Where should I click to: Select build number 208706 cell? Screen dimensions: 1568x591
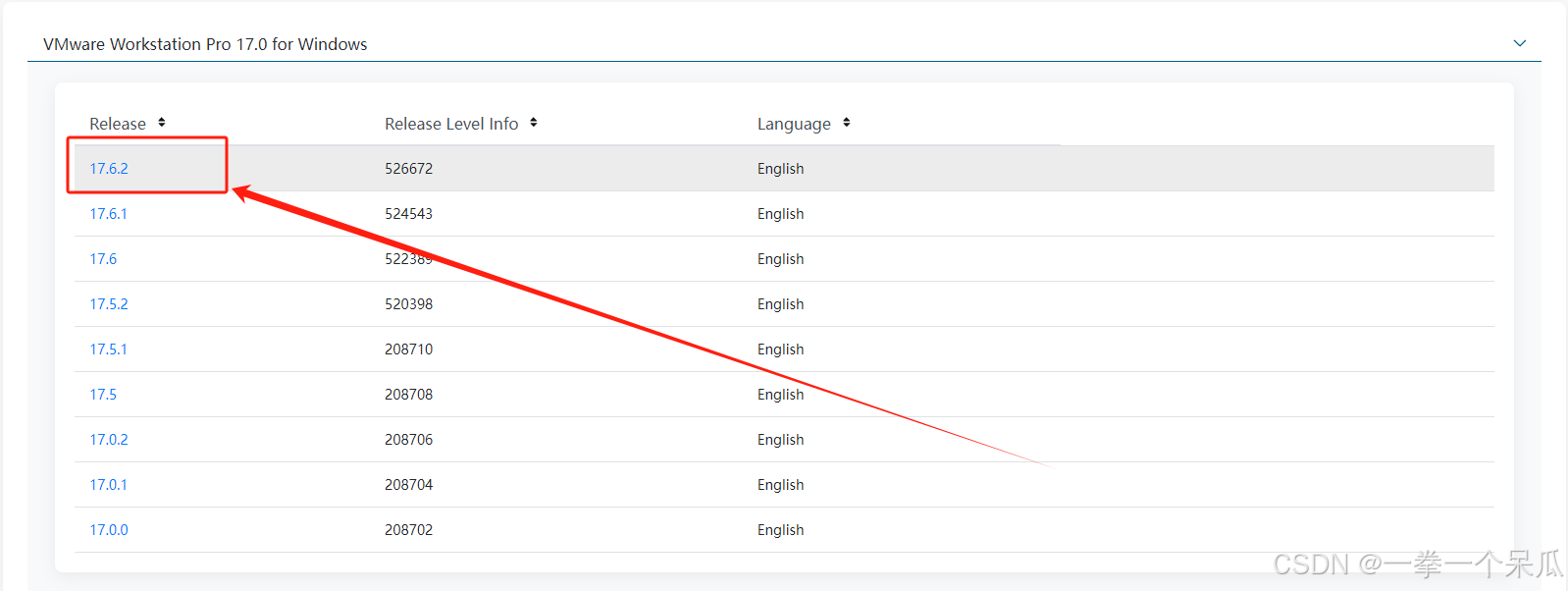click(x=408, y=440)
